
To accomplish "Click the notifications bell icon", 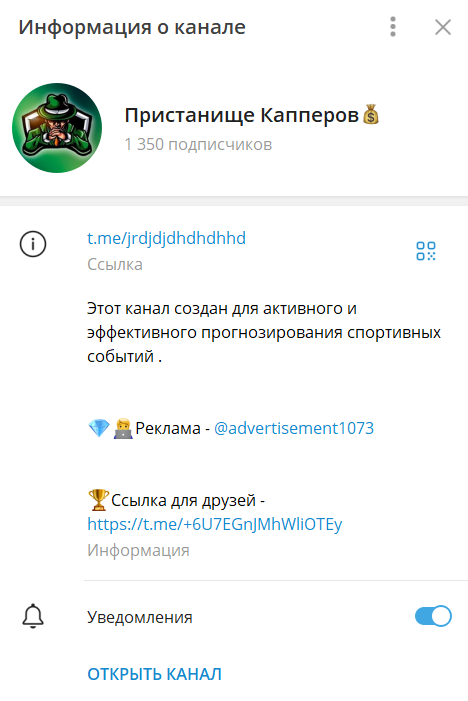I will pyautogui.click(x=33, y=616).
